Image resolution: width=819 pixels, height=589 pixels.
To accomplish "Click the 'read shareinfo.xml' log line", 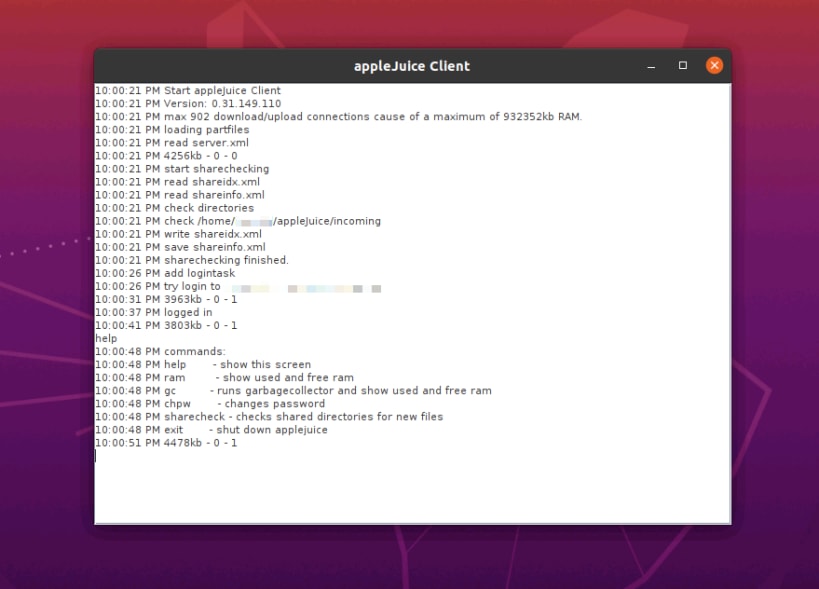I will click(180, 195).
